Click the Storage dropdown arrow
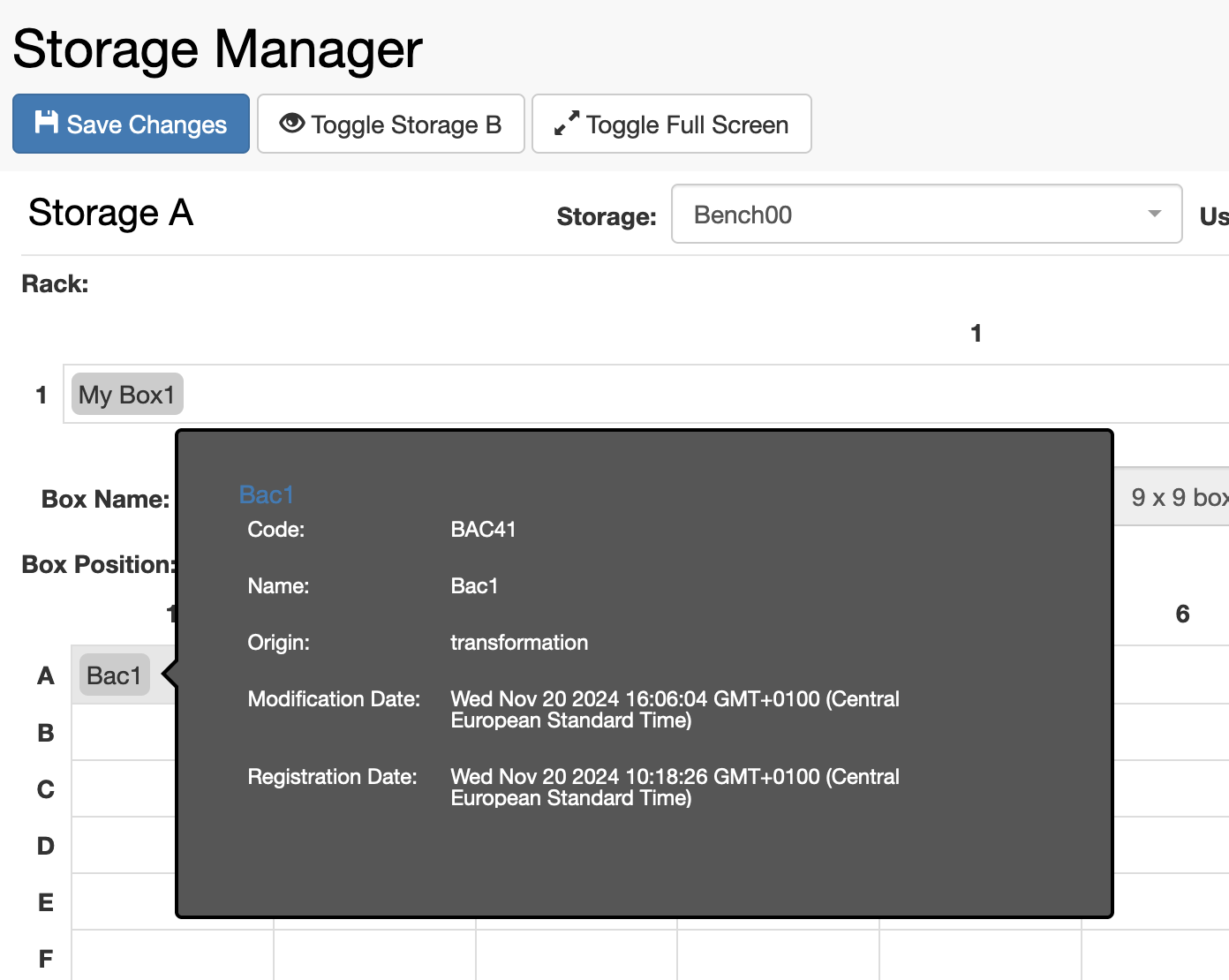This screenshot has height=980, width=1229. (1154, 214)
